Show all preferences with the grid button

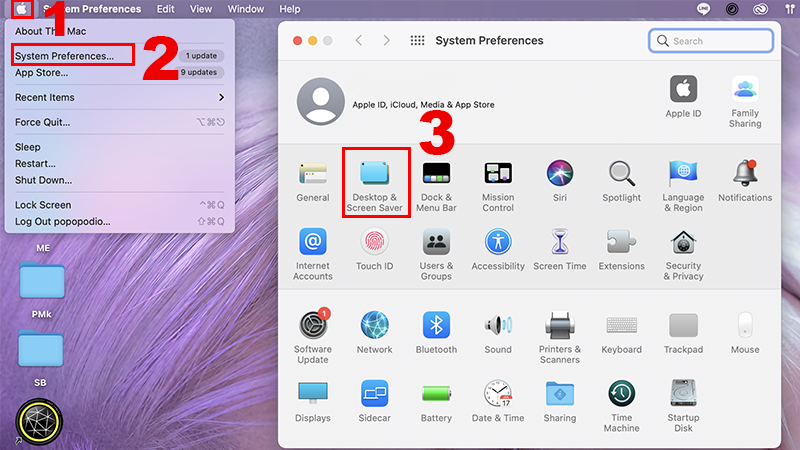[417, 40]
